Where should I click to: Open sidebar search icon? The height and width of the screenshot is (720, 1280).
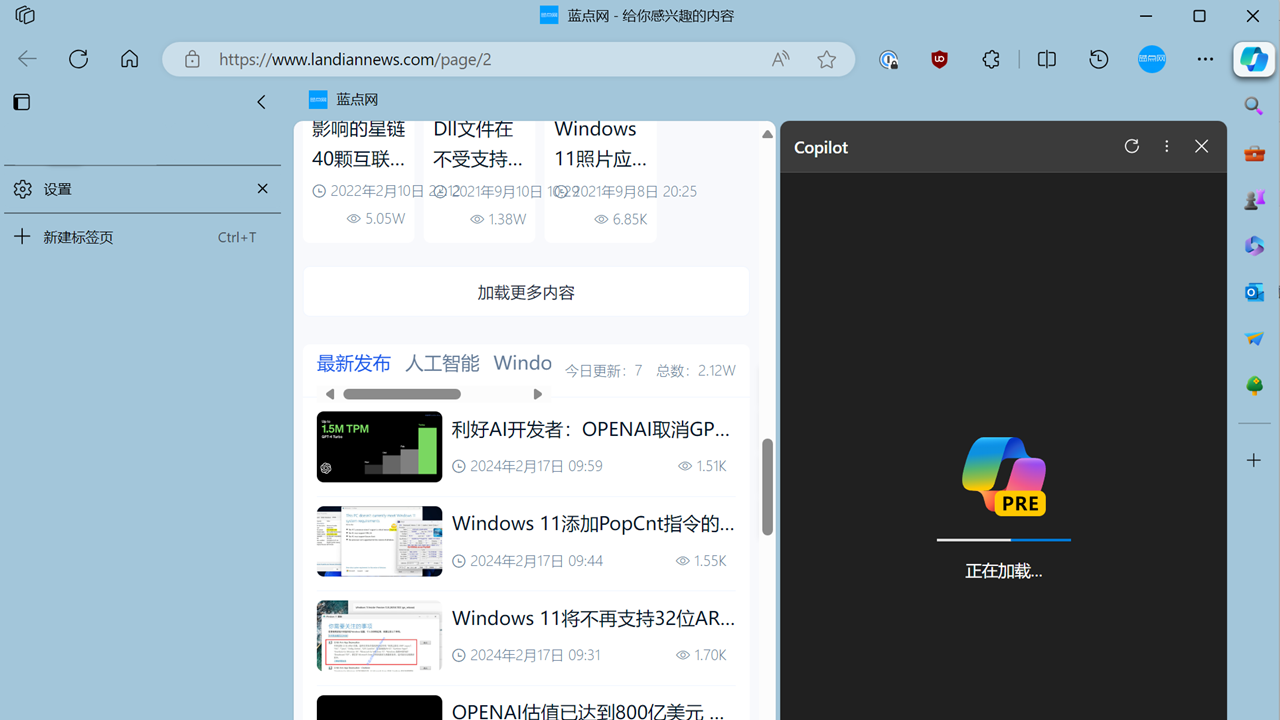pos(1254,106)
